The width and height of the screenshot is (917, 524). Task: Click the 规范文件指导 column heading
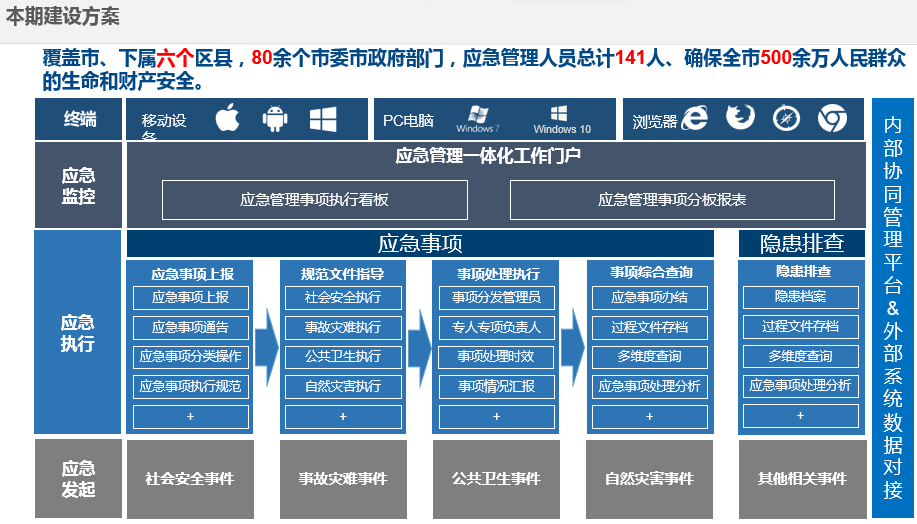(x=343, y=274)
